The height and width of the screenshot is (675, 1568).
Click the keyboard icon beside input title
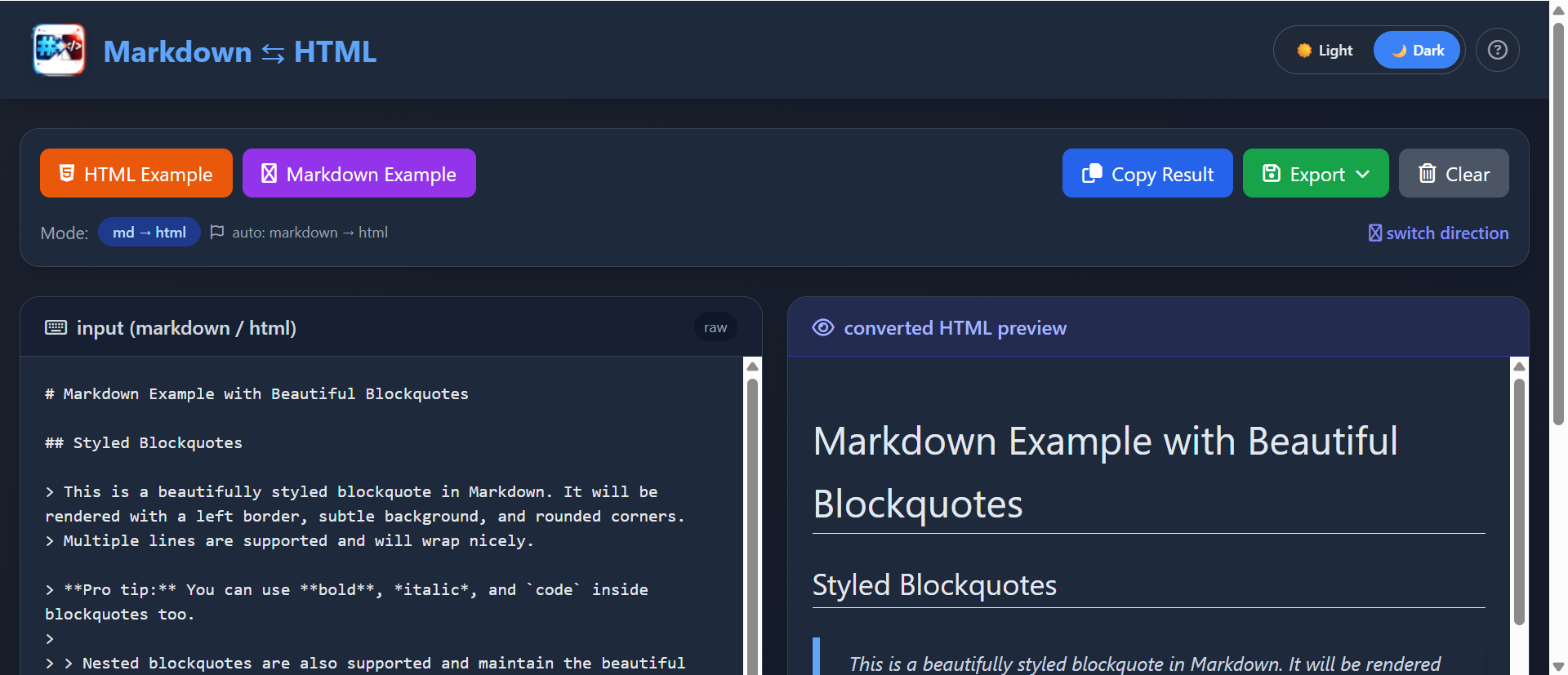click(56, 327)
